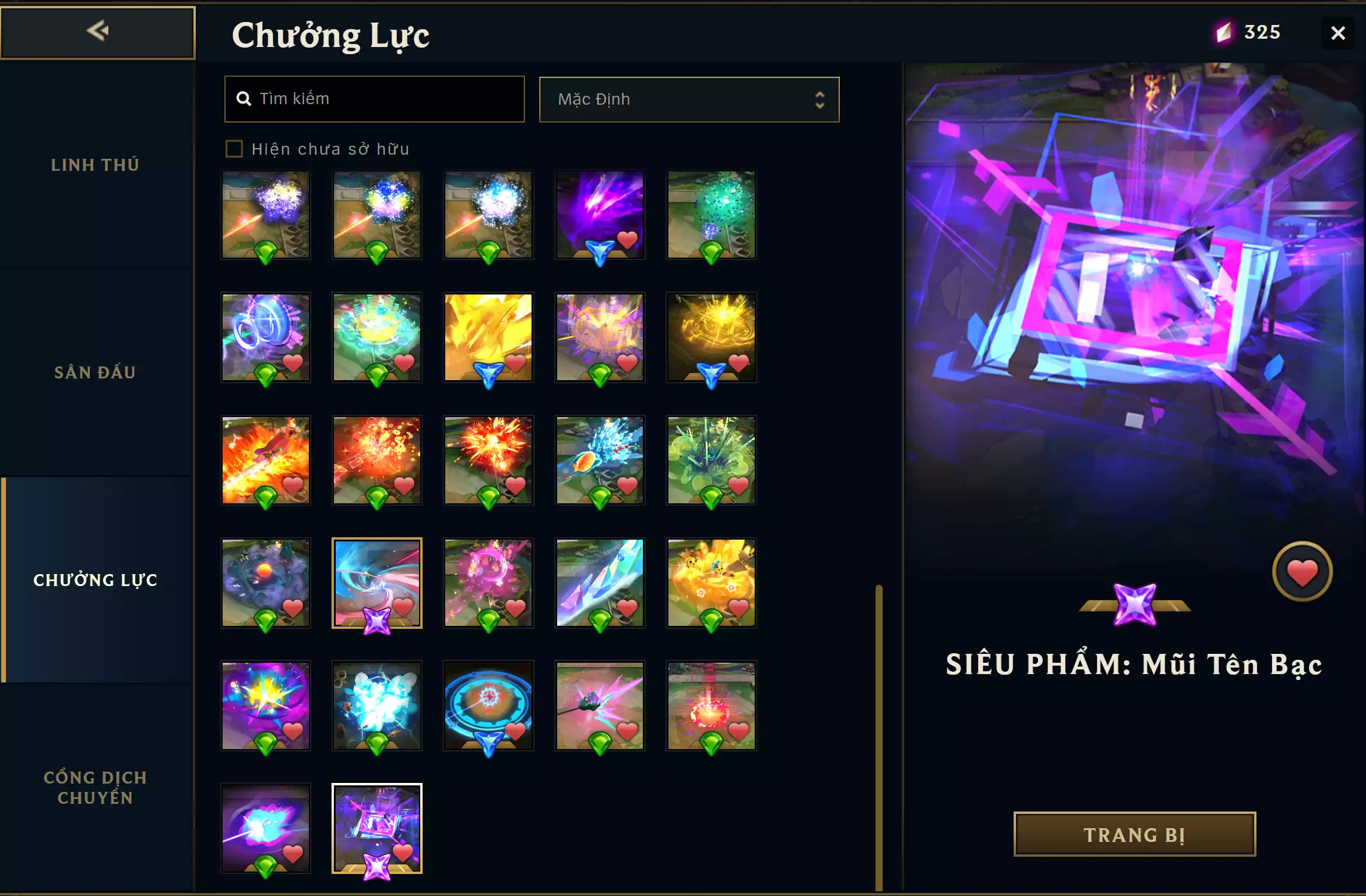
Task: Select the blue target circle boom thumbnail
Action: point(488,706)
